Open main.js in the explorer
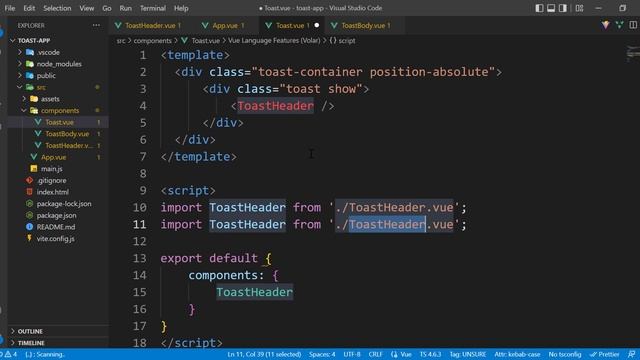The image size is (640, 360). coord(58,169)
